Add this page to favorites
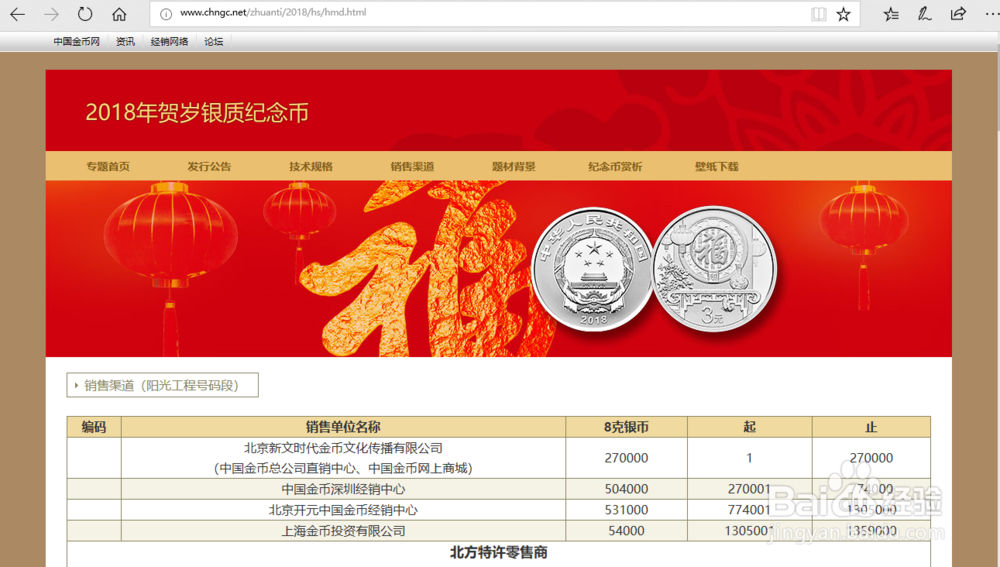The width and height of the screenshot is (1000, 567). coord(843,14)
